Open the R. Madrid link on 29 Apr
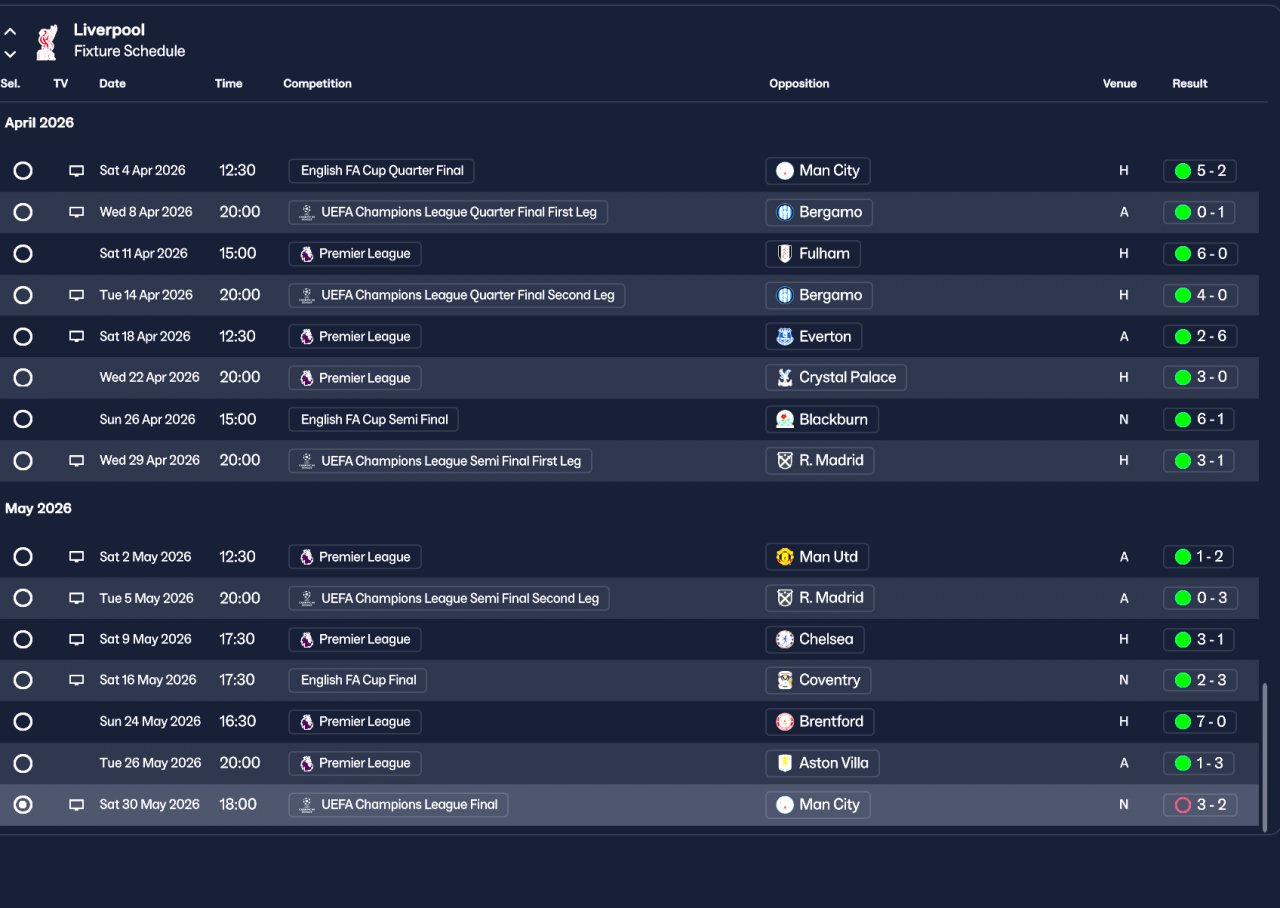Viewport: 1280px width, 908px height. [x=820, y=461]
